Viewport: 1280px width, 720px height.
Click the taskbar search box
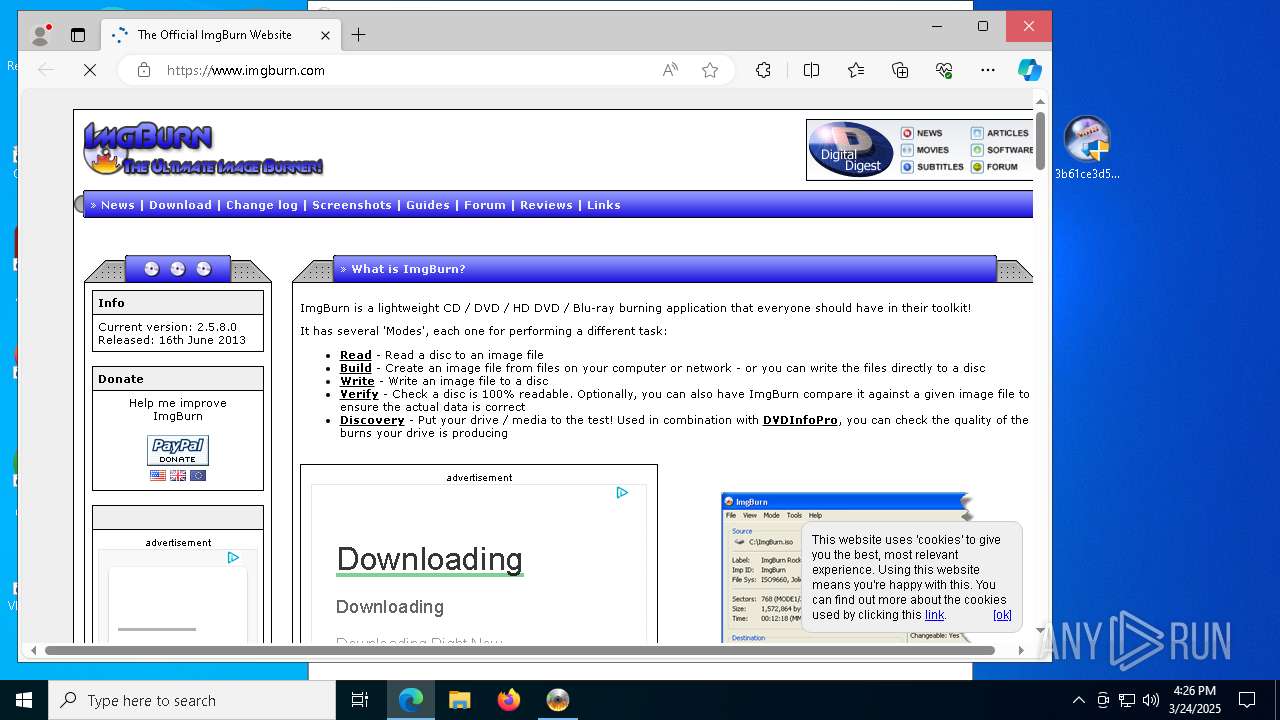[x=192, y=700]
